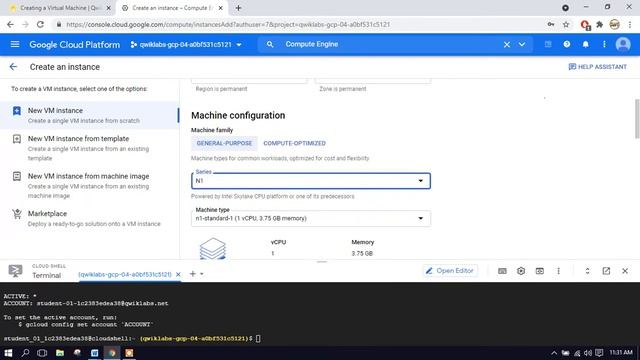
Task: Click the browser back arrow
Action: pos(10,24)
